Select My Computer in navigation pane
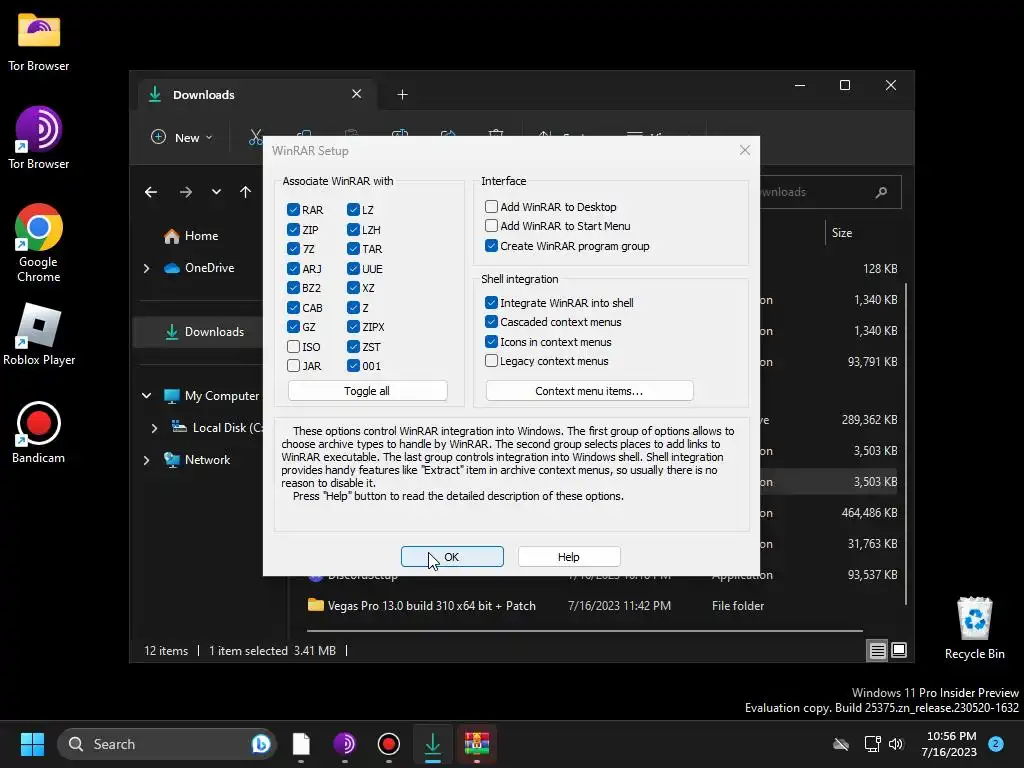Viewport: 1024px width, 768px height. [211, 396]
